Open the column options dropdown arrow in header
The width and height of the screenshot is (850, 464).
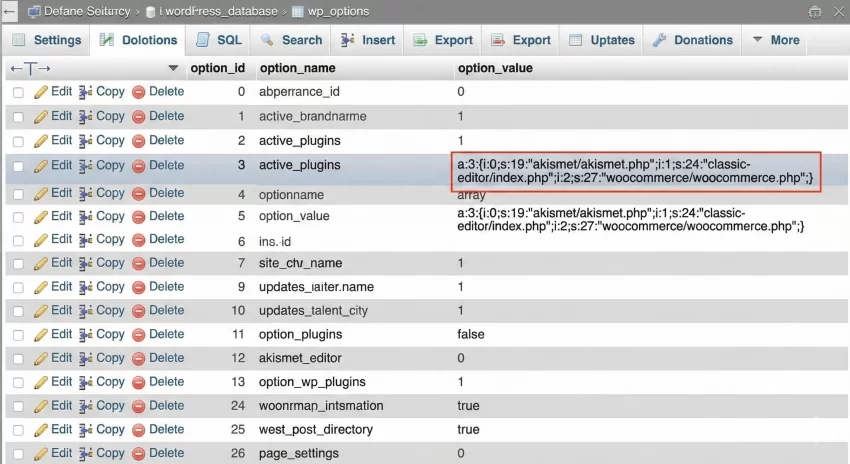click(x=173, y=68)
